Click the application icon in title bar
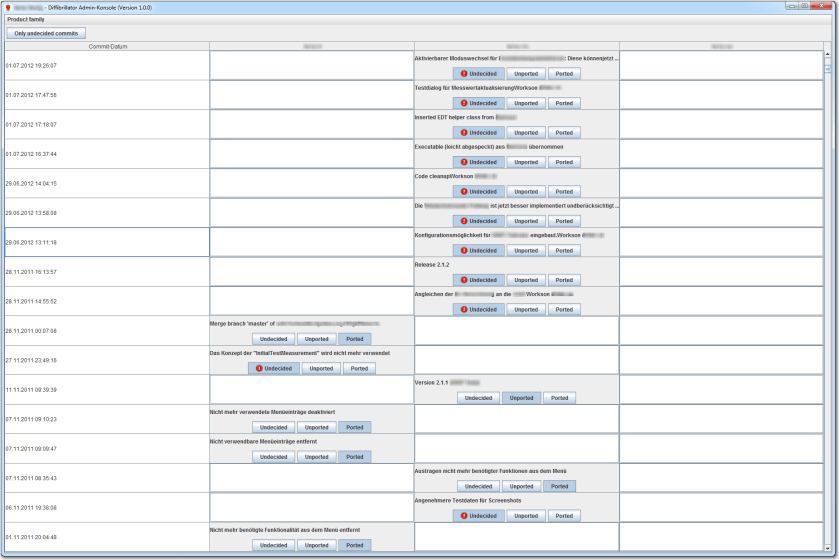Viewport: 839px width, 560px height. 8,6
